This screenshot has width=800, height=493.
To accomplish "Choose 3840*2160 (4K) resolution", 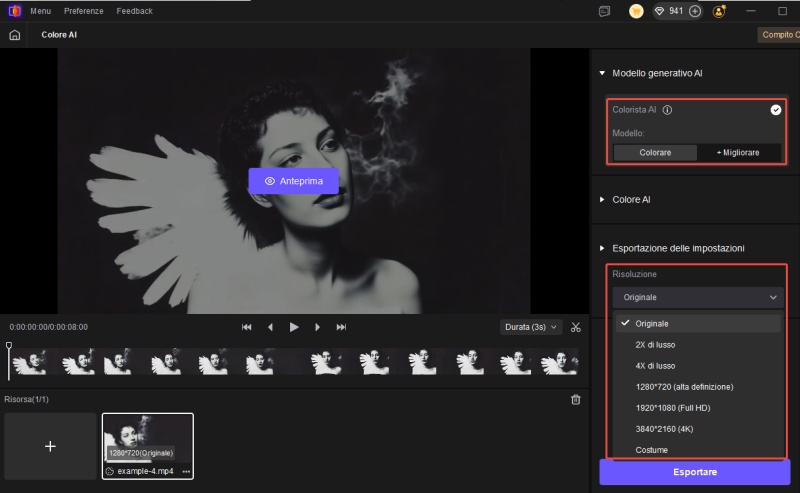I will [698, 429].
